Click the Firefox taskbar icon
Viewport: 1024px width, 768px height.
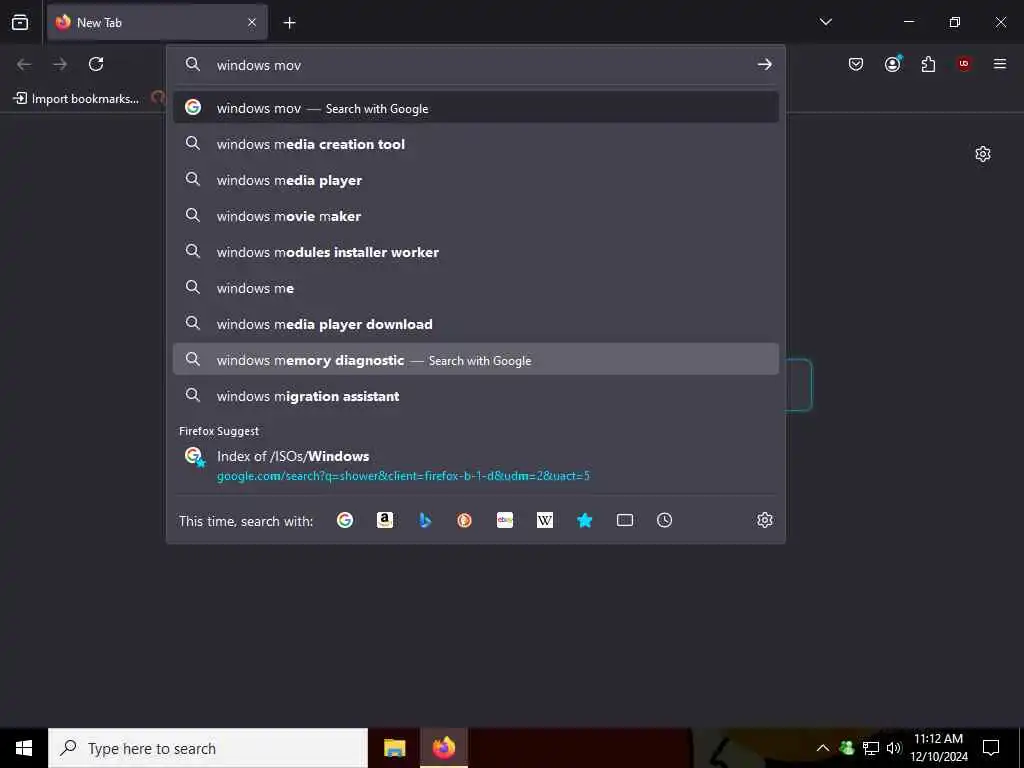click(x=443, y=748)
